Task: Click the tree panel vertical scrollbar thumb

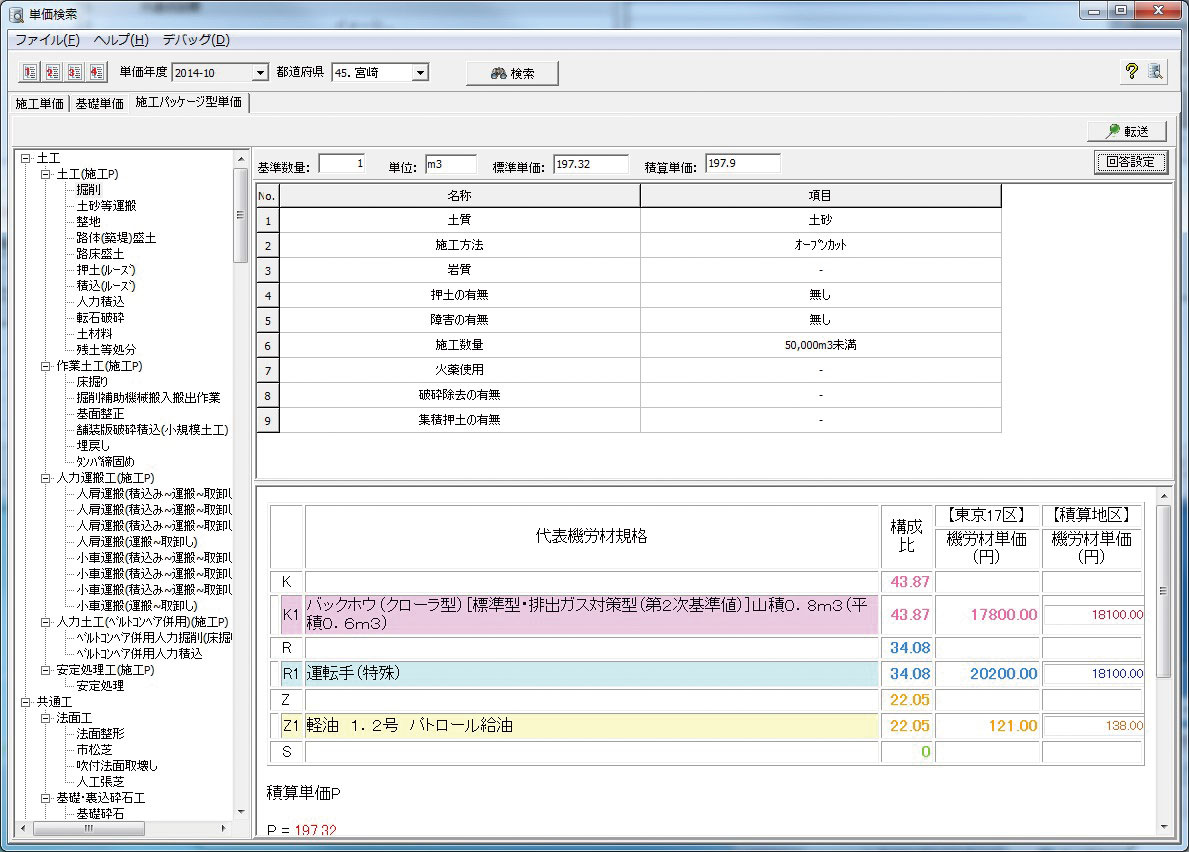Action: tap(240, 215)
